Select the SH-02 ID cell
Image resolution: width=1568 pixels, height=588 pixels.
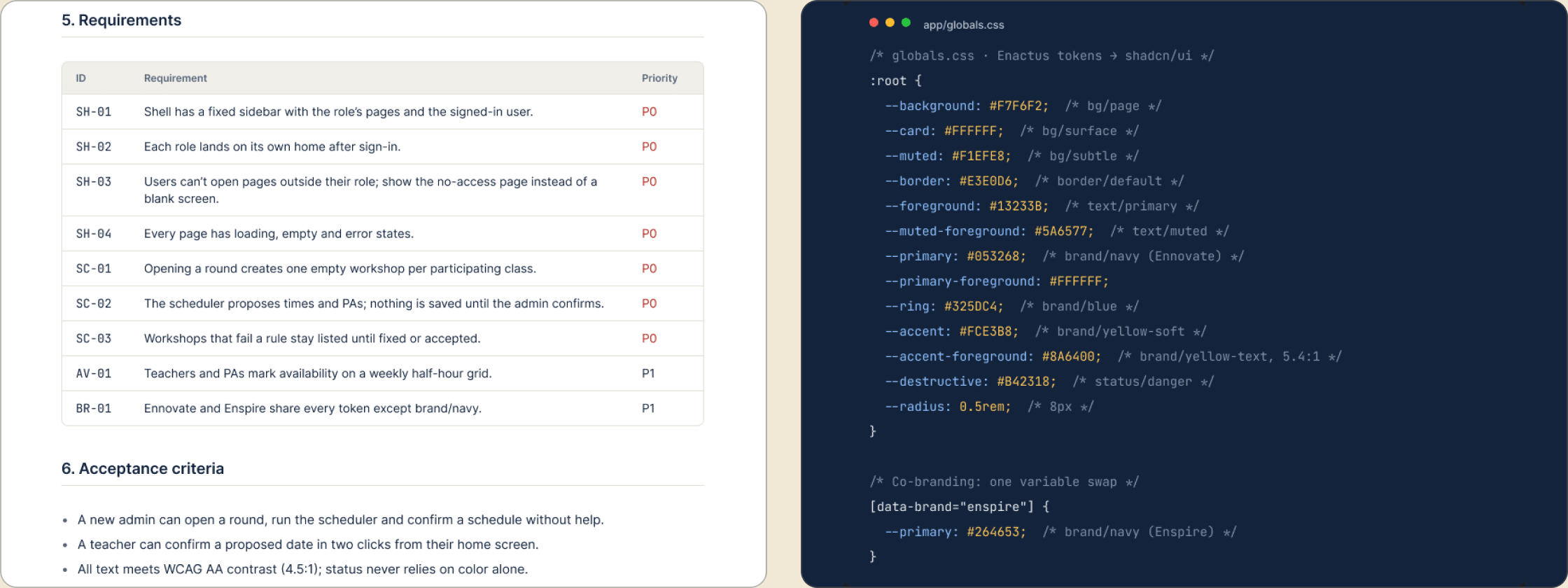coord(94,147)
